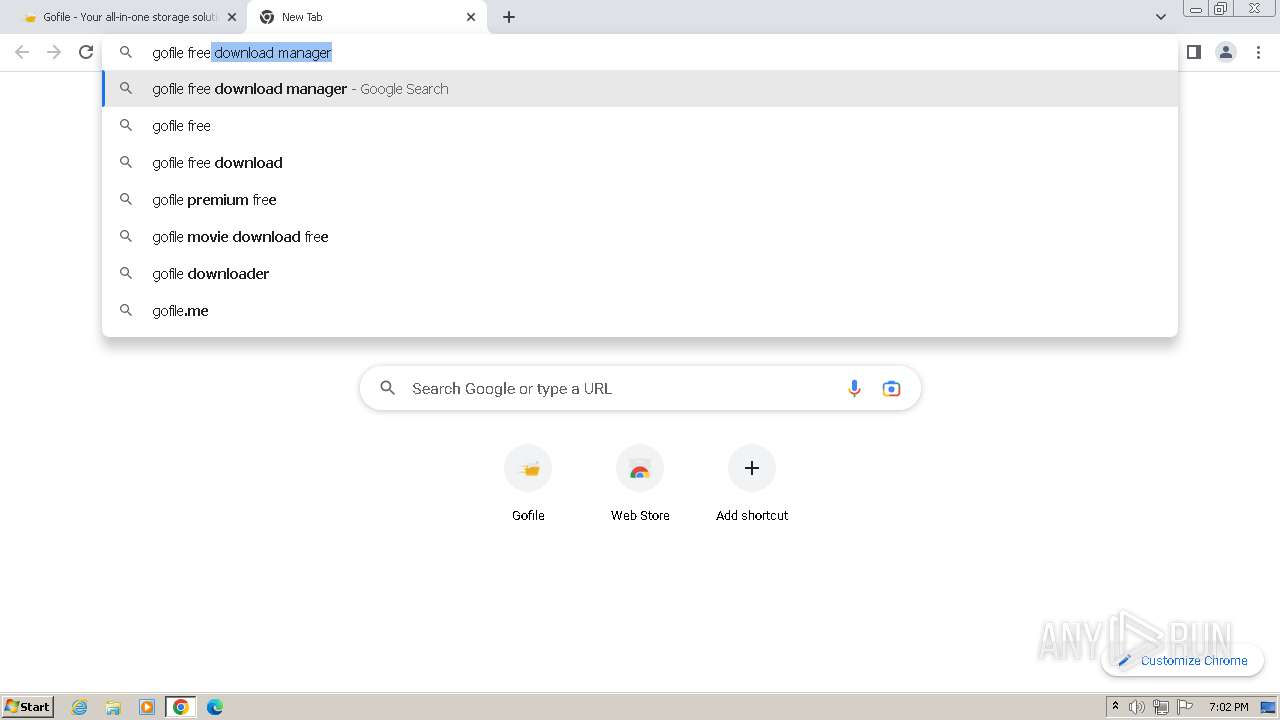Screen dimensions: 1280x720
Task: Open a new tab with plus button
Action: click(x=509, y=17)
